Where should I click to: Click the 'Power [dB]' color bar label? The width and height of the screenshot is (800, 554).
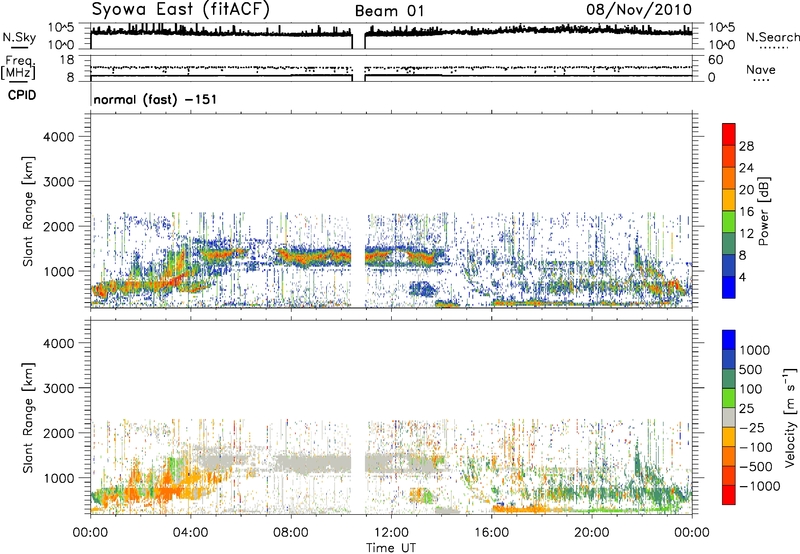[x=763, y=211]
